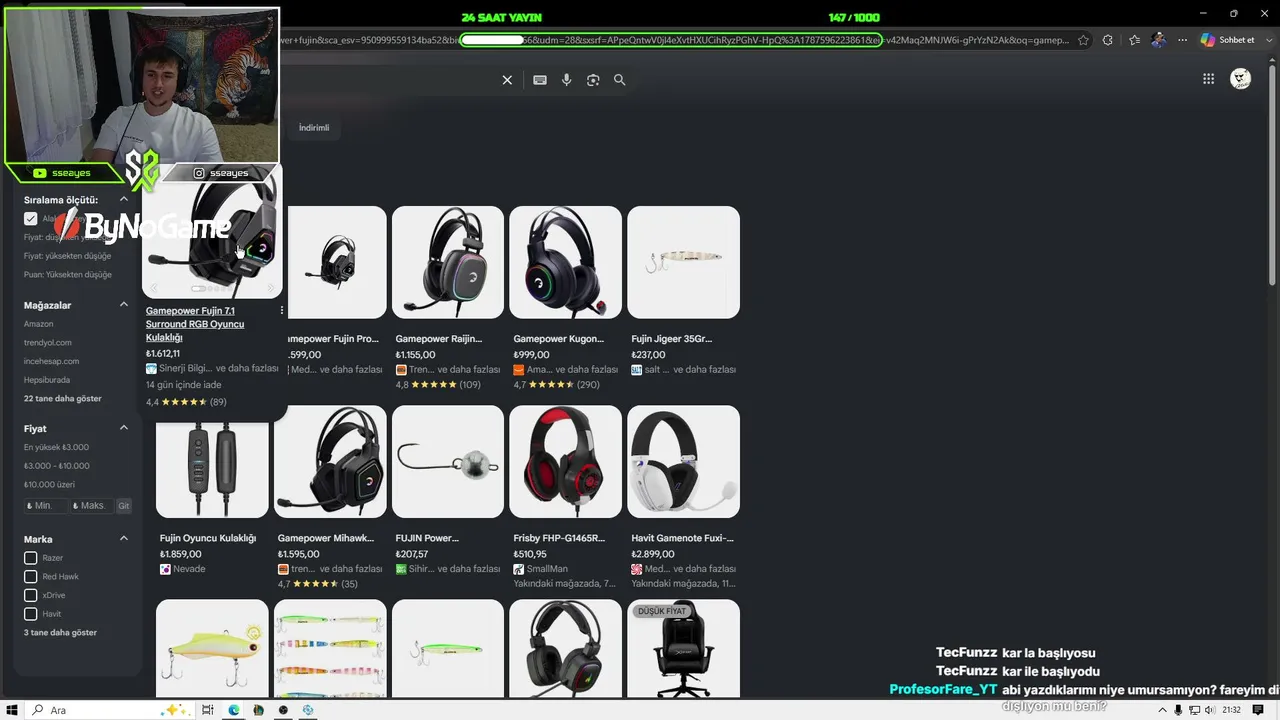This screenshot has height=720, width=1280.
Task: Open the Gamepower Raijin headset thumbnail
Action: [x=448, y=262]
